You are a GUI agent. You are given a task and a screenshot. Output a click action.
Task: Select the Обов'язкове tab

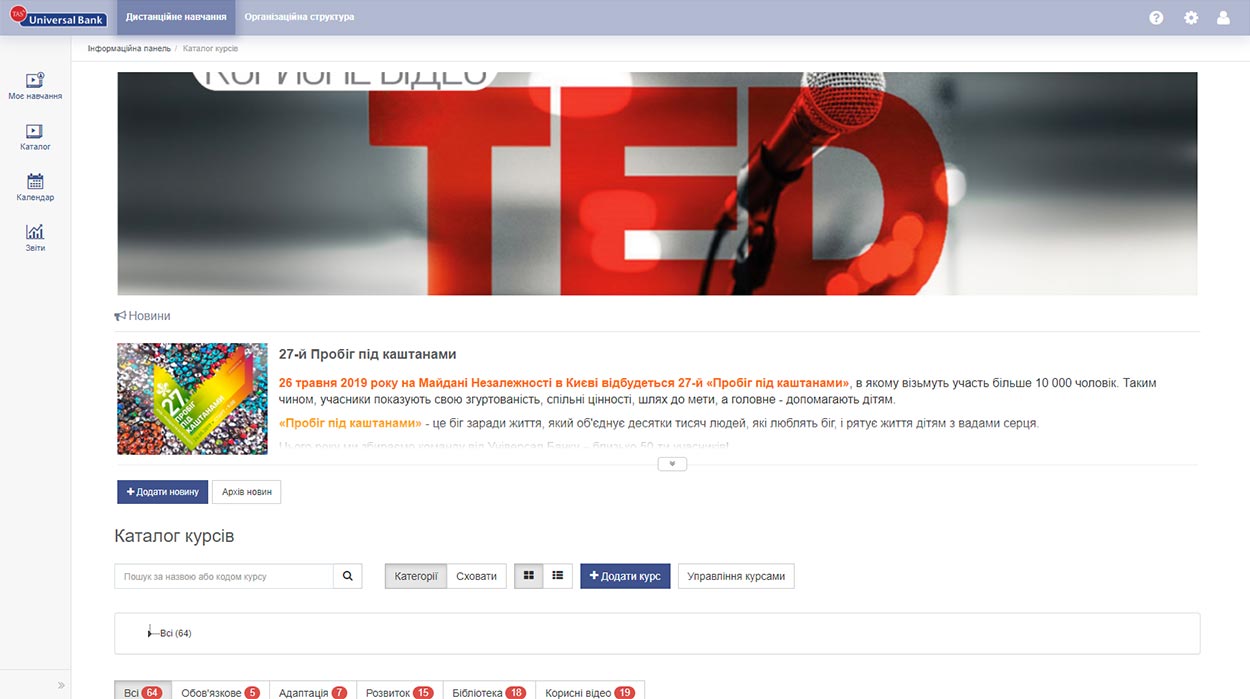tap(220, 691)
